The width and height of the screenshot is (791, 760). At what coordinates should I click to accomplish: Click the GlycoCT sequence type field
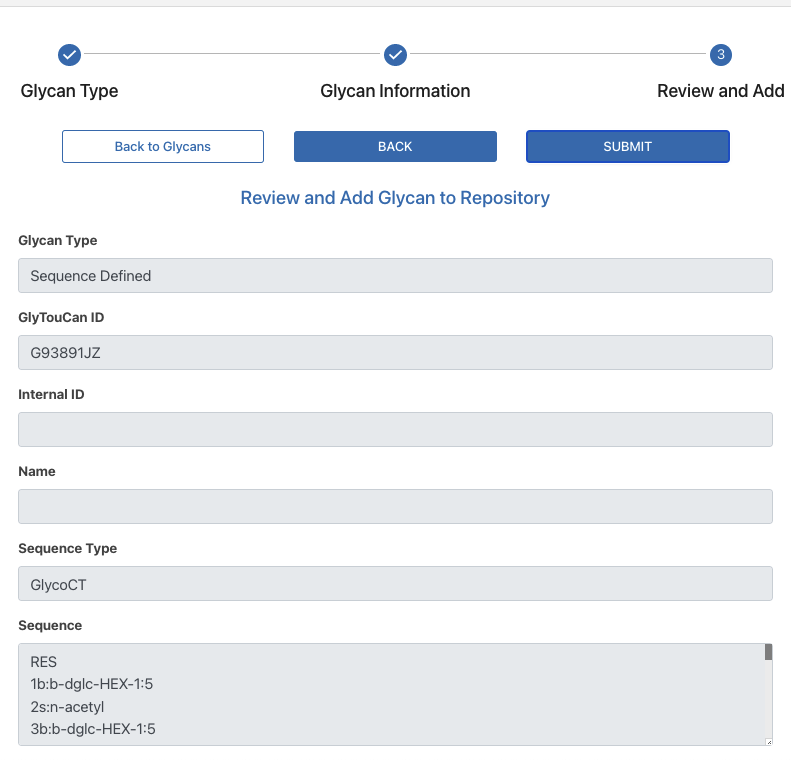click(395, 584)
